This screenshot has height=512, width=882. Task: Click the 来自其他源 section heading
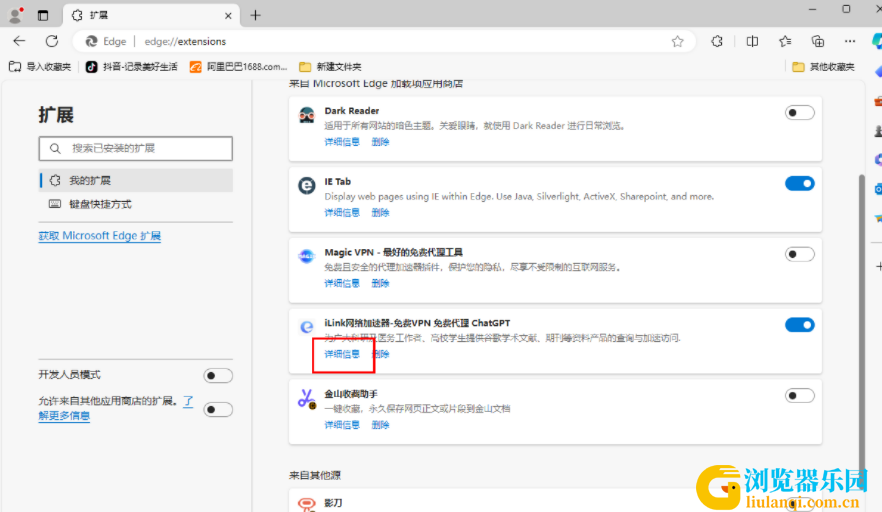point(315,475)
